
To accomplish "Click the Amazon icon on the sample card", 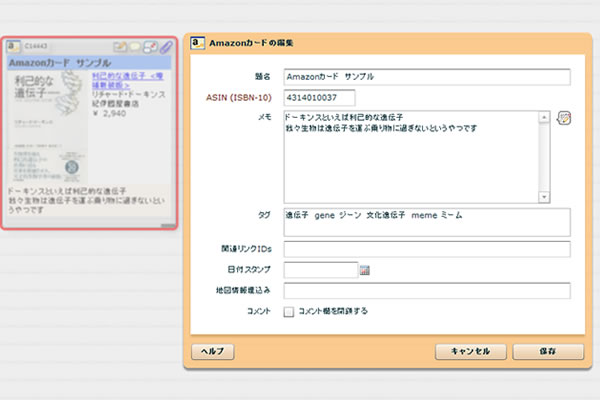I will click(x=15, y=46).
